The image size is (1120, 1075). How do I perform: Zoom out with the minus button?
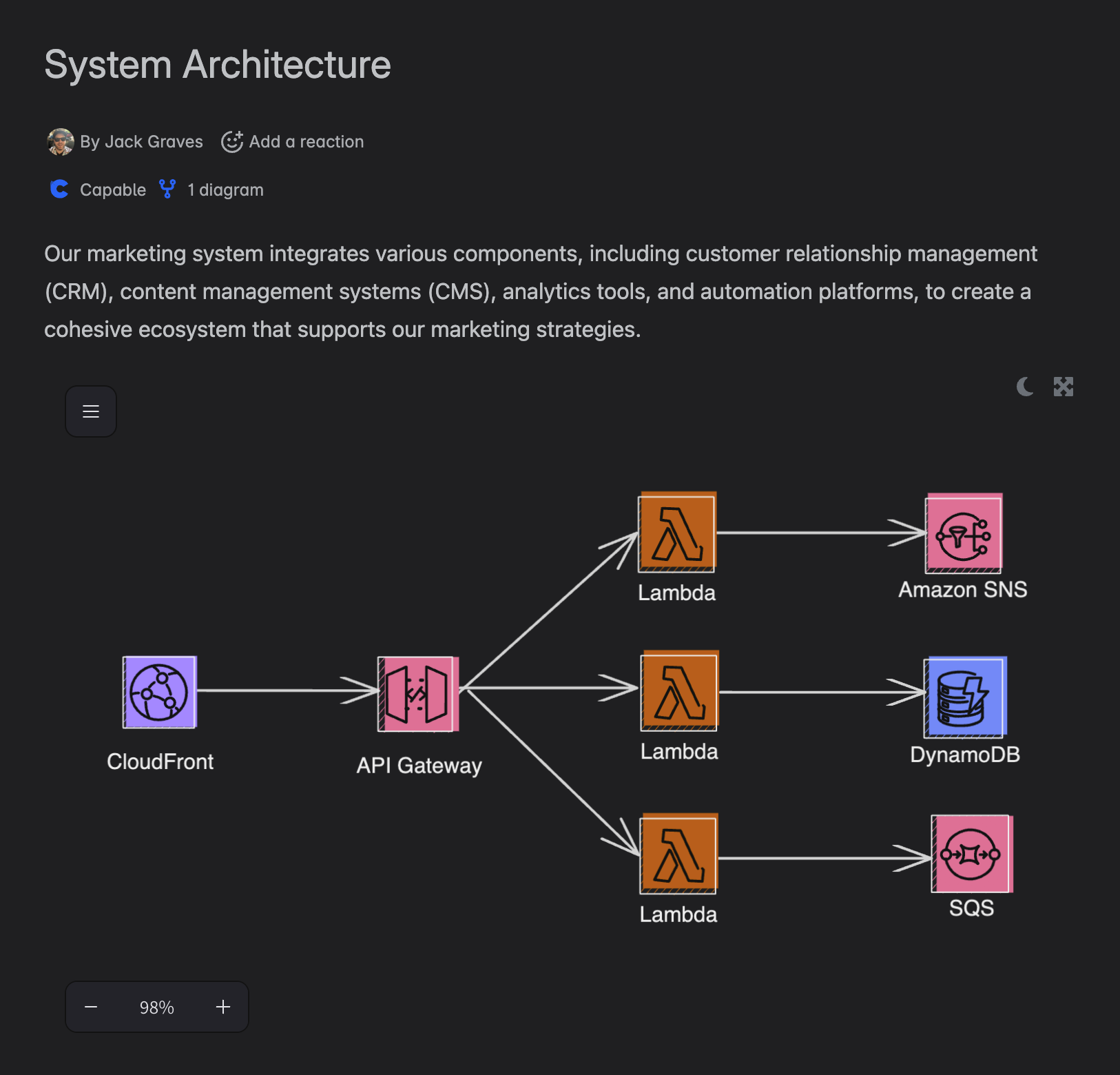[91, 1007]
